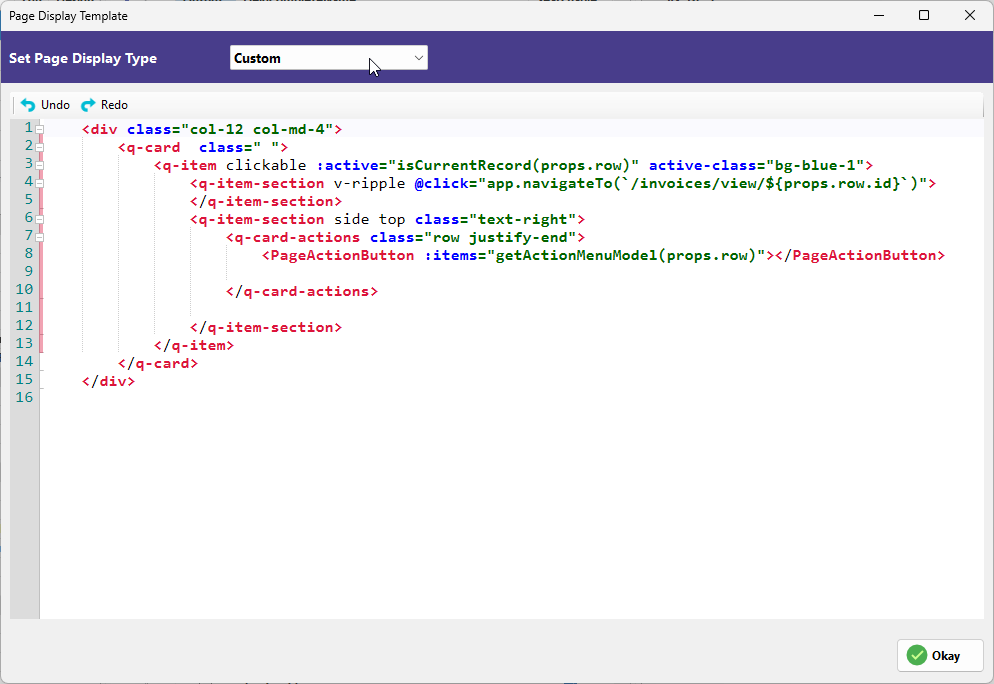Click the opening div tag text
The image size is (994, 684).
pos(100,129)
